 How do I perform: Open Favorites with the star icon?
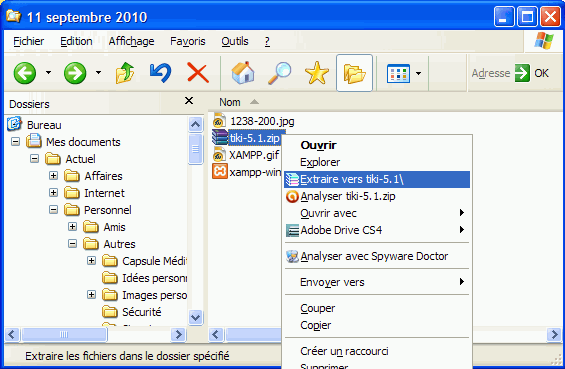317,73
